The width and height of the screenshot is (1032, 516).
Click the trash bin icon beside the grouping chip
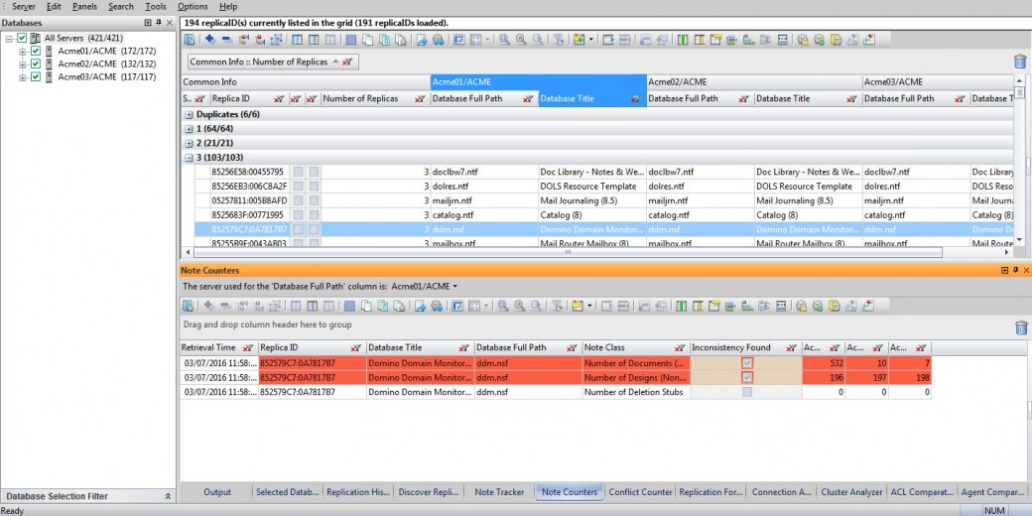[1019, 62]
